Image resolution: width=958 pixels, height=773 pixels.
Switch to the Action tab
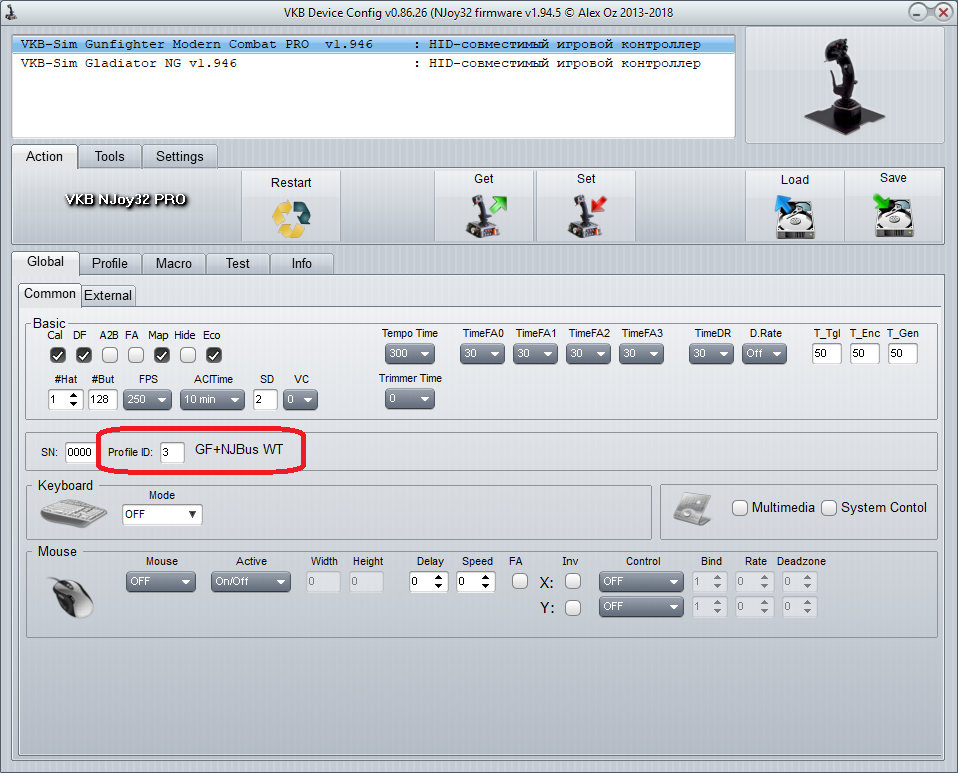[44, 156]
